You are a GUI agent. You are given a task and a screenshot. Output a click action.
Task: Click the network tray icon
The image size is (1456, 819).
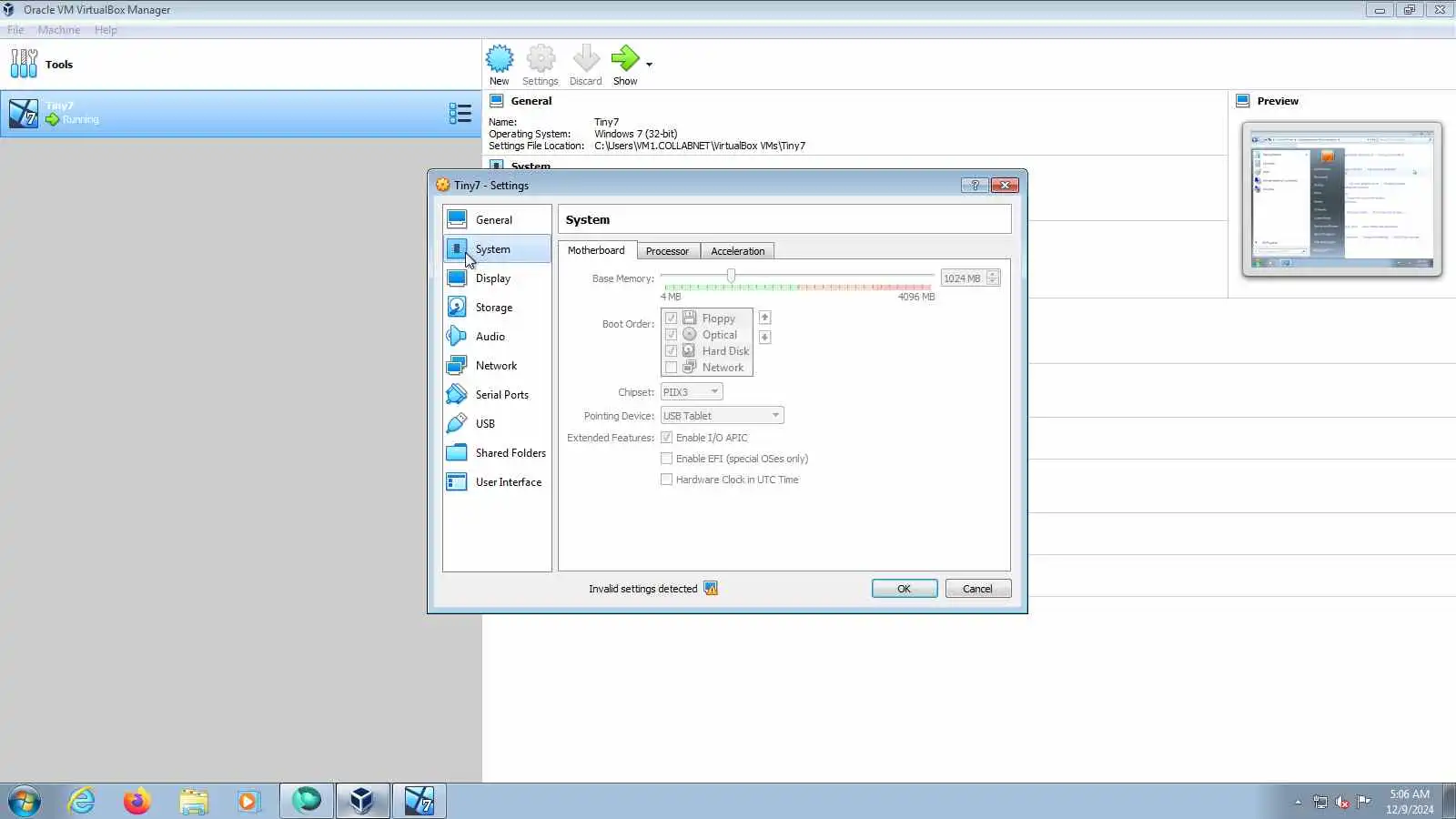(x=1320, y=802)
